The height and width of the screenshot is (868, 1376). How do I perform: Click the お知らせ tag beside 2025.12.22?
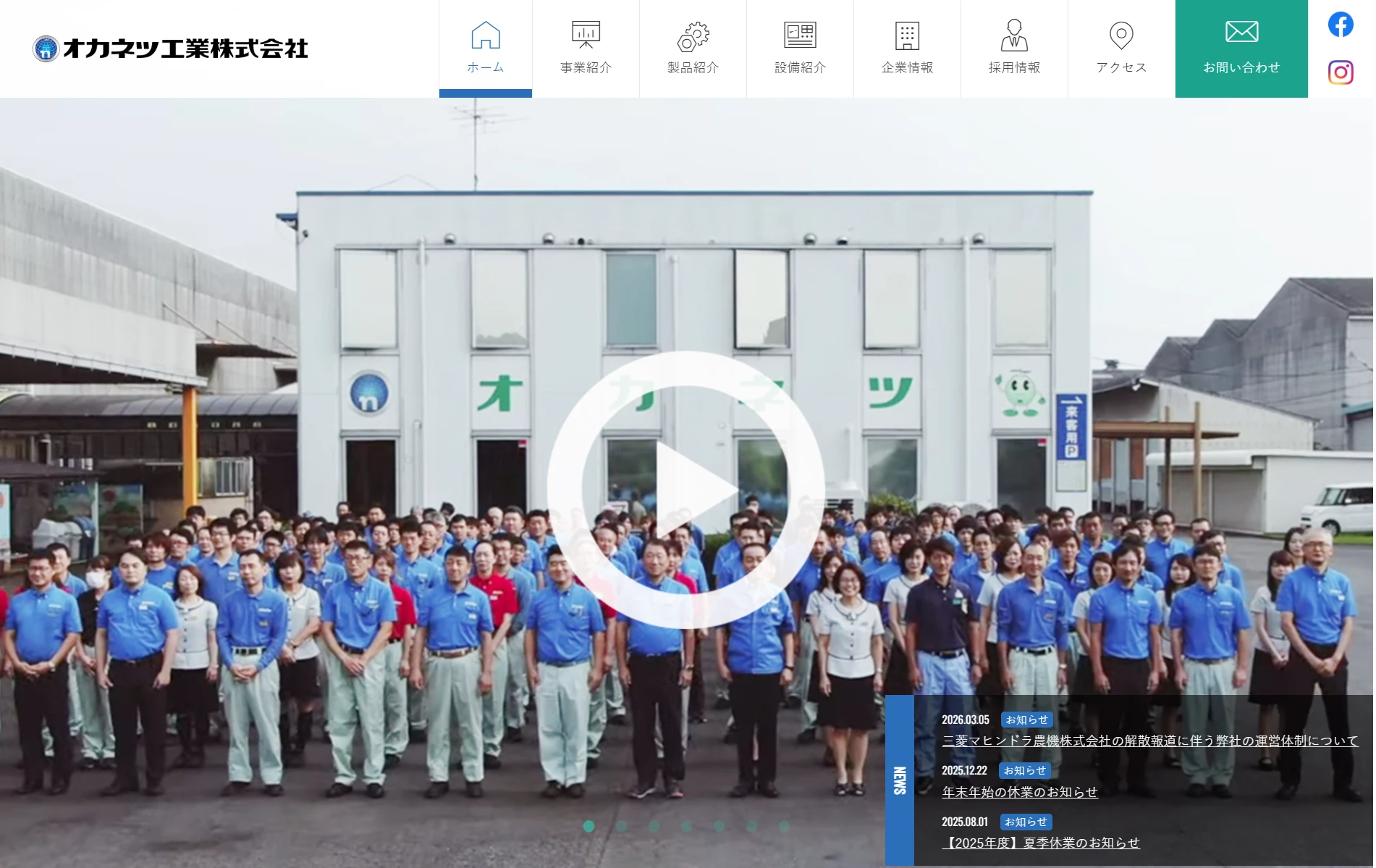coord(1025,770)
